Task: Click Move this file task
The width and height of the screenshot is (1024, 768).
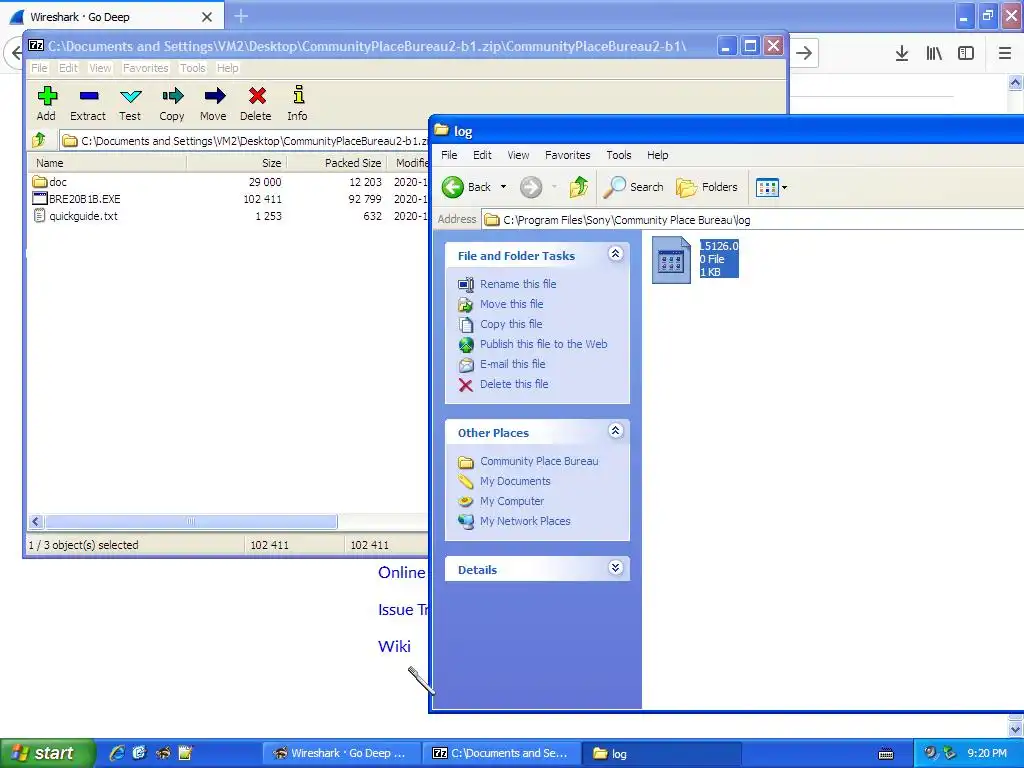Action: pos(511,304)
